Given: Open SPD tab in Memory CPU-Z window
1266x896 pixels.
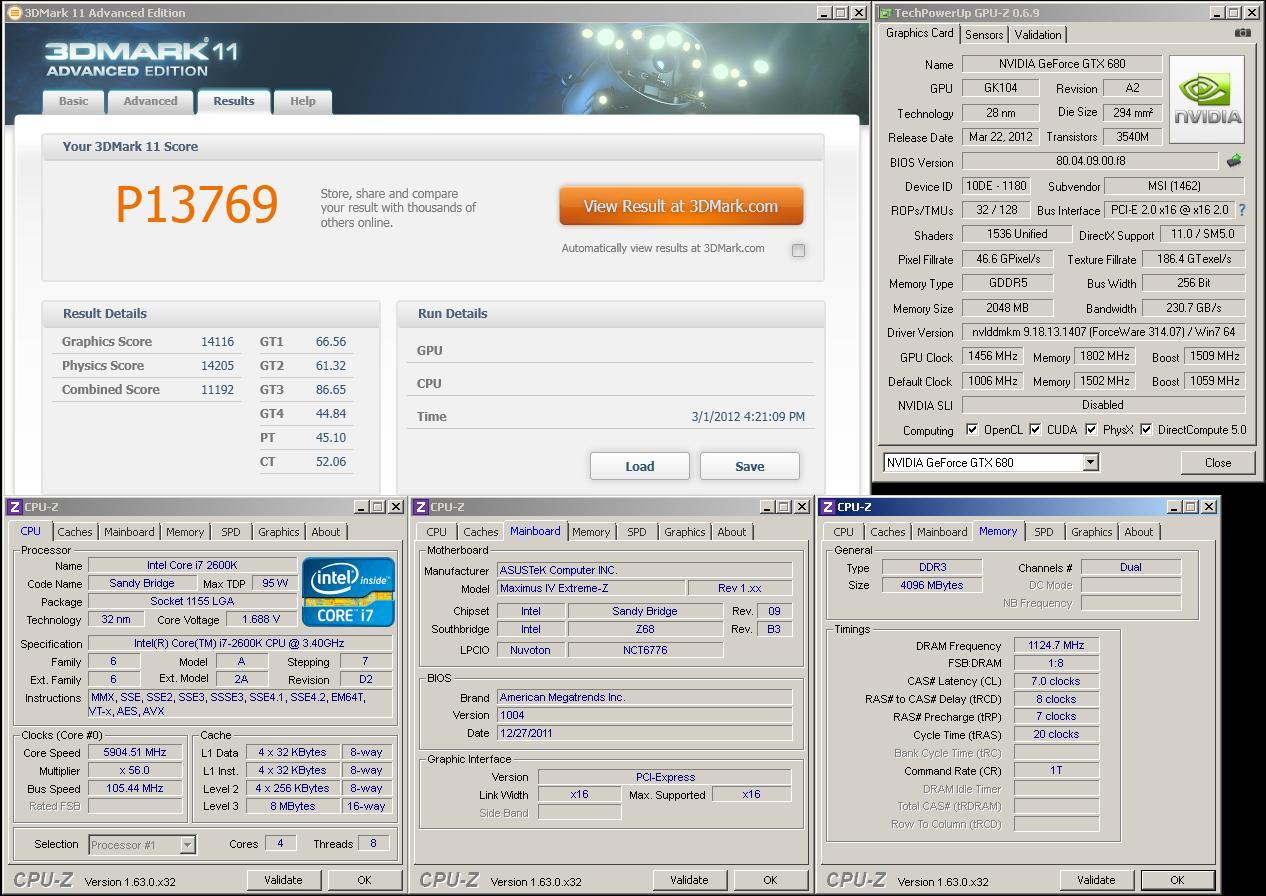Looking at the screenshot, I should pos(1044,532).
